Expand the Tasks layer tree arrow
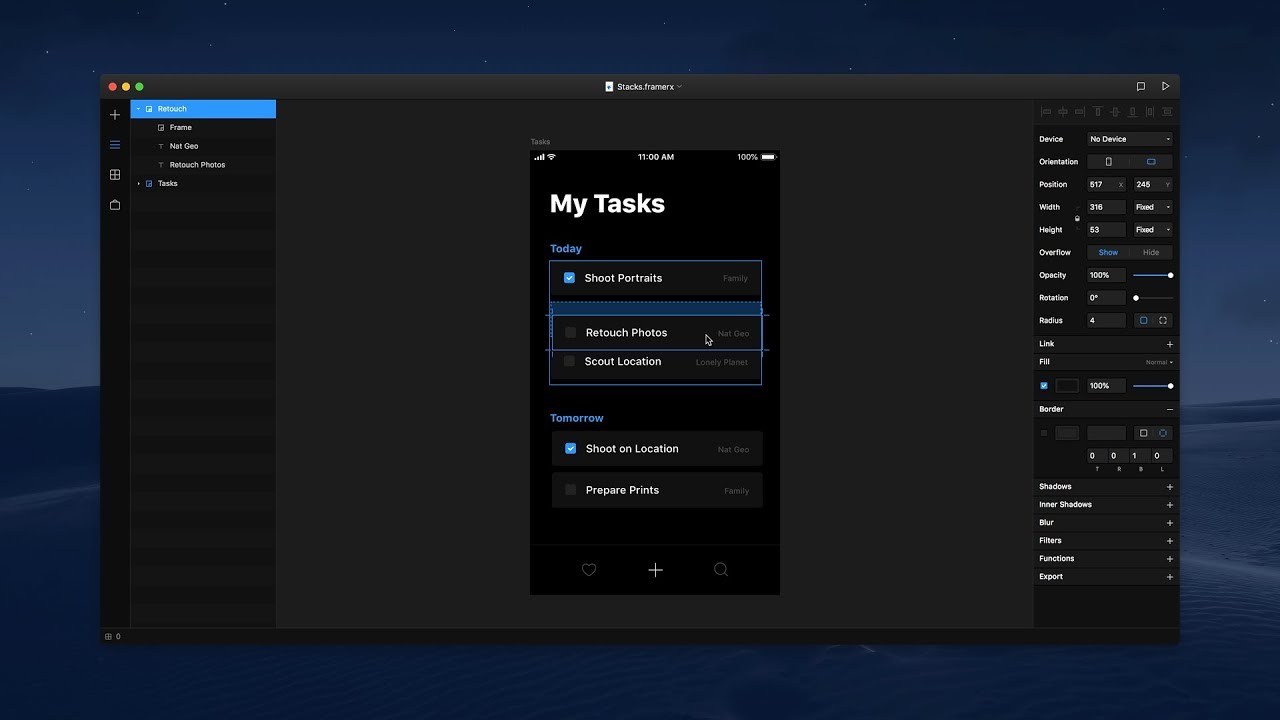This screenshot has height=720, width=1280. point(139,184)
